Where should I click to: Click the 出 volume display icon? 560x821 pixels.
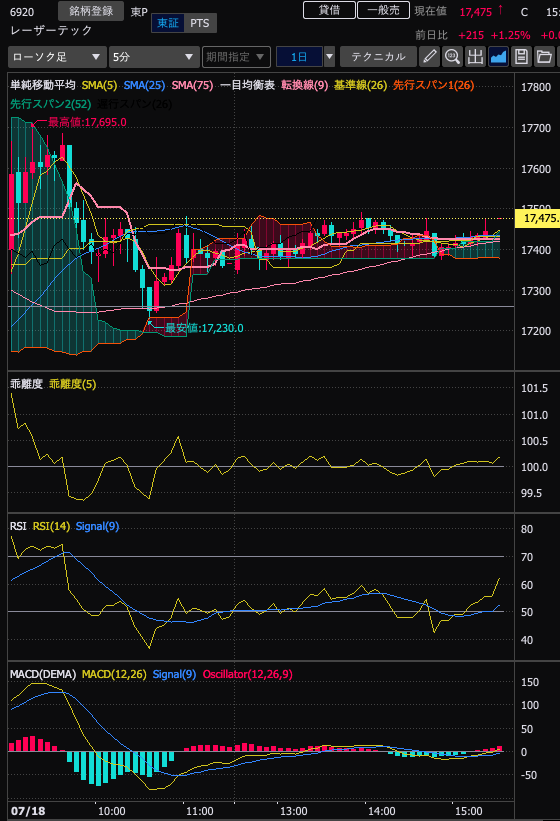click(x=475, y=57)
